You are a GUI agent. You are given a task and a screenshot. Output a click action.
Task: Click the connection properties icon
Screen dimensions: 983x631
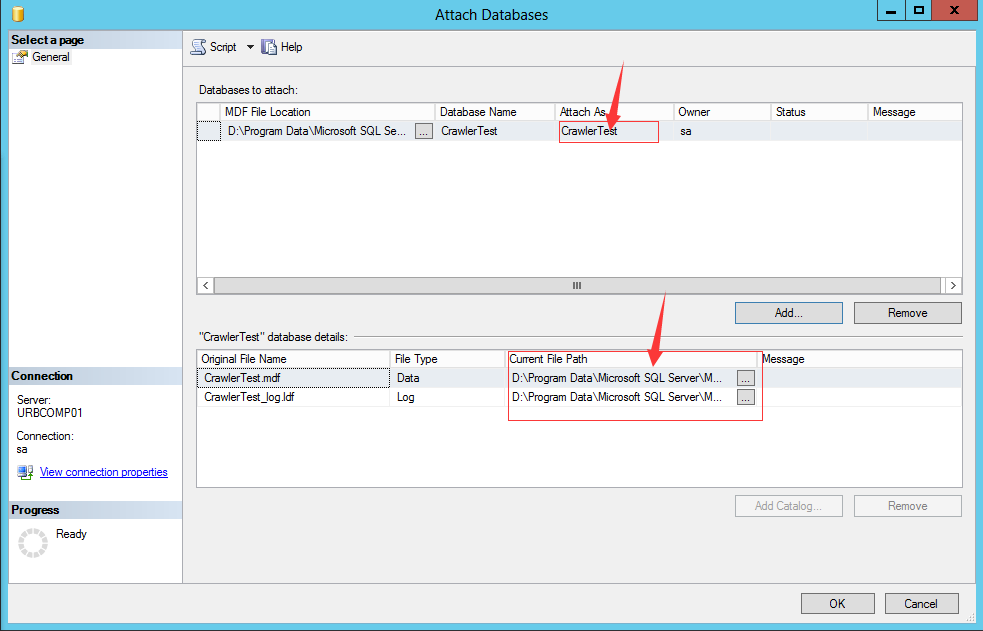pos(24,472)
